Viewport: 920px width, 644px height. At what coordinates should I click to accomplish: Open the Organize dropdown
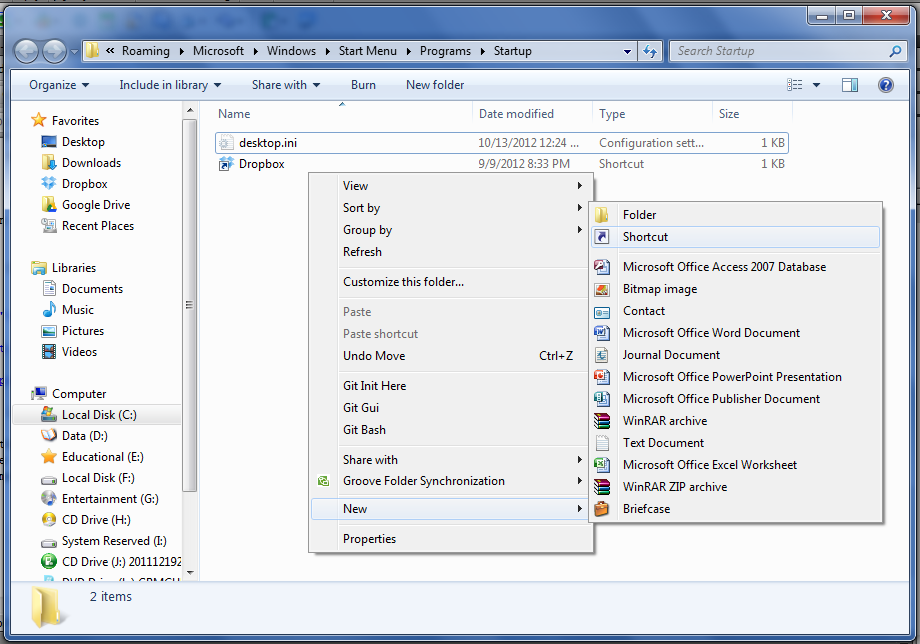59,85
